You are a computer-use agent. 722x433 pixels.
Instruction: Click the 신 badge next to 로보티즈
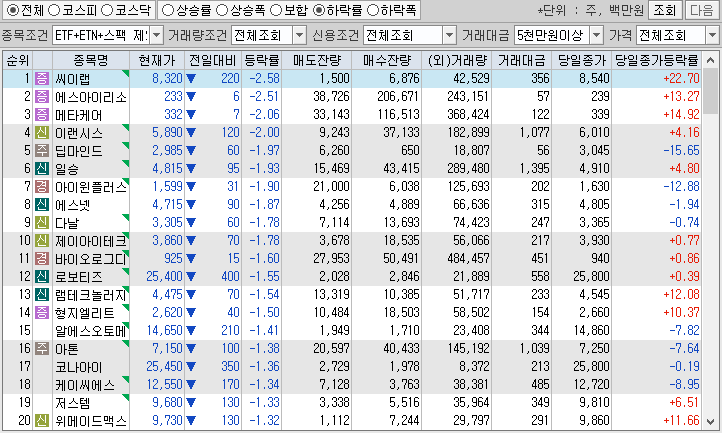42,276
